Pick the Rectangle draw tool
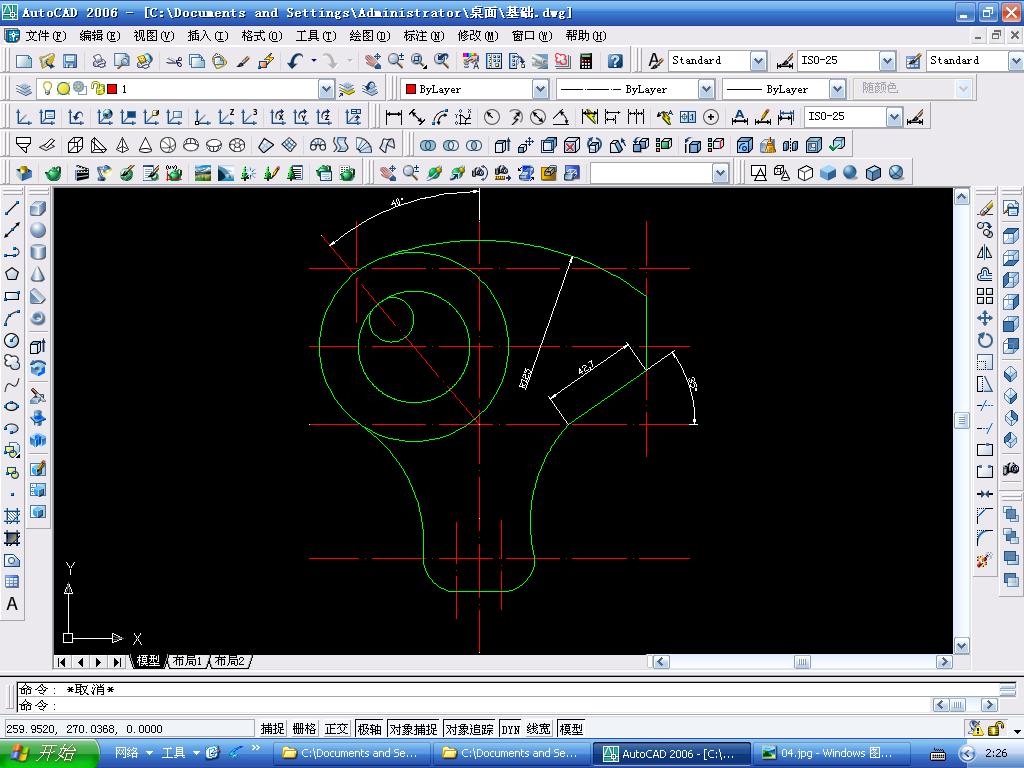1024x768 pixels. coord(12,296)
